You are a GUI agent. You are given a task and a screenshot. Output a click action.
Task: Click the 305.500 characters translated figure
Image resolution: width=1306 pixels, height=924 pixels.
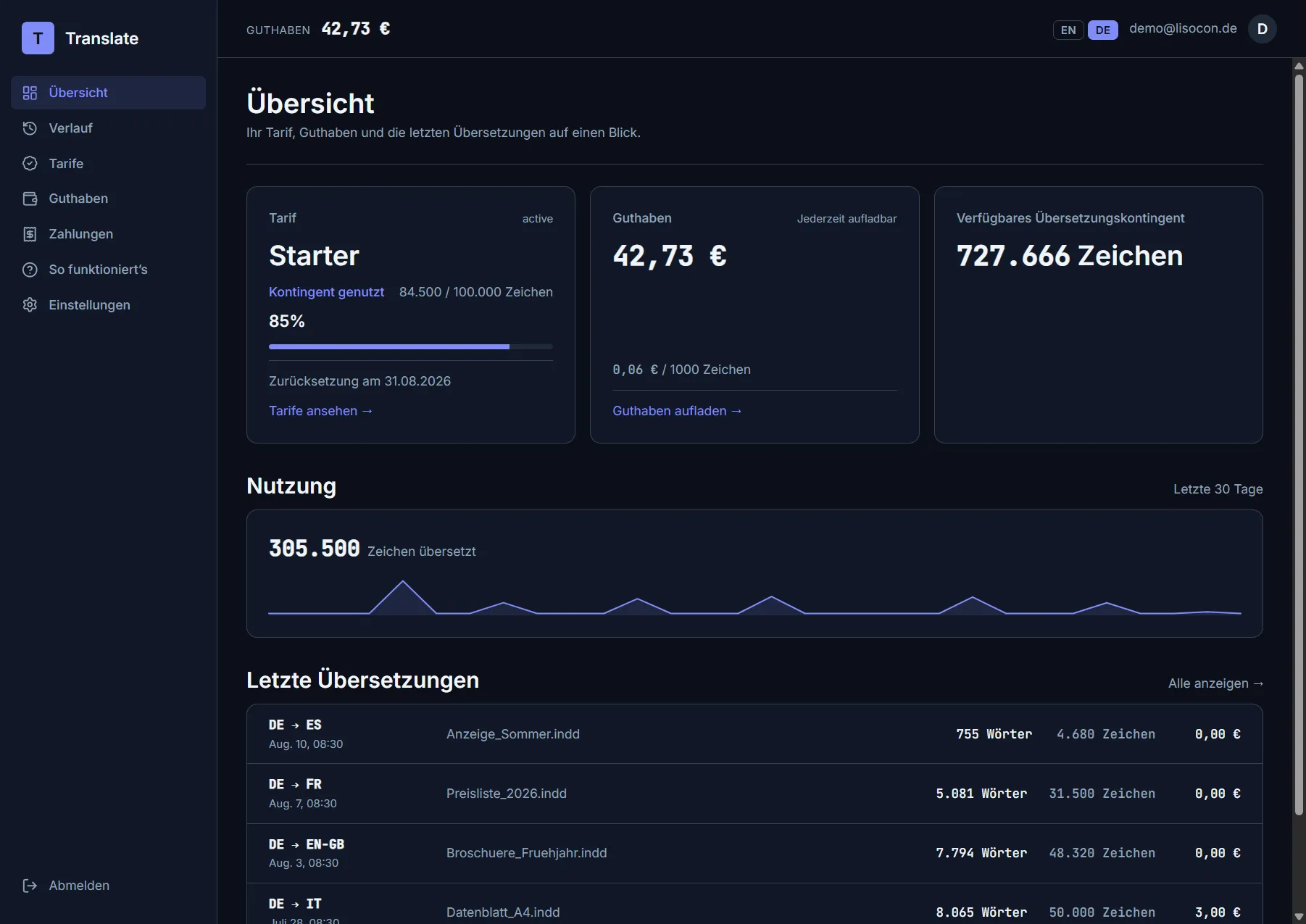315,549
